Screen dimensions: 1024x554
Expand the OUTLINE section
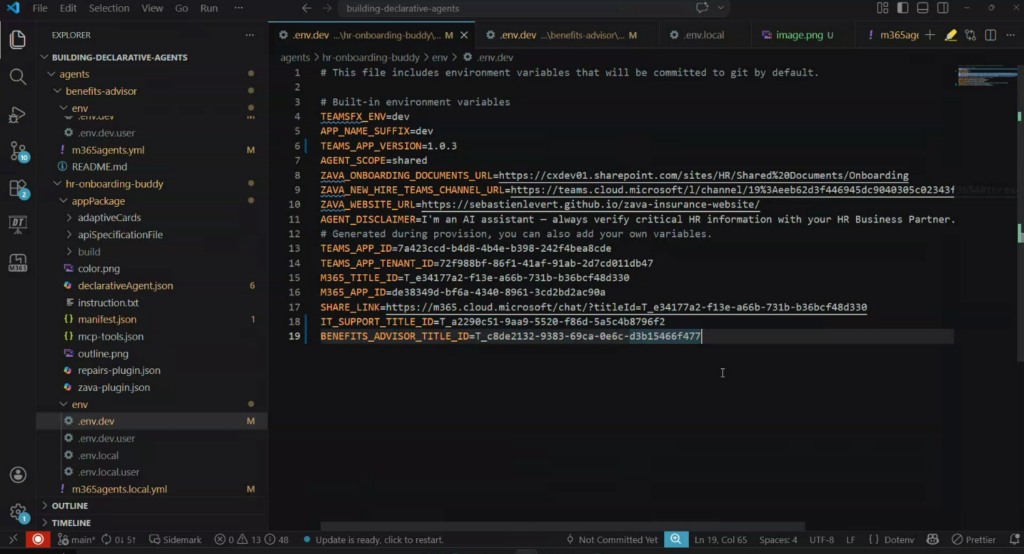[69, 506]
